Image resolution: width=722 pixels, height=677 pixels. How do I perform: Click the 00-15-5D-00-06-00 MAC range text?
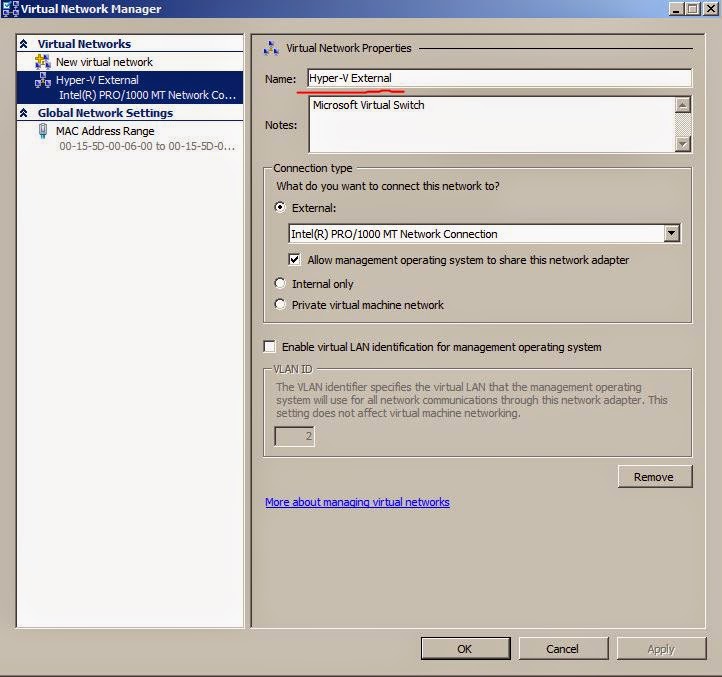point(147,146)
